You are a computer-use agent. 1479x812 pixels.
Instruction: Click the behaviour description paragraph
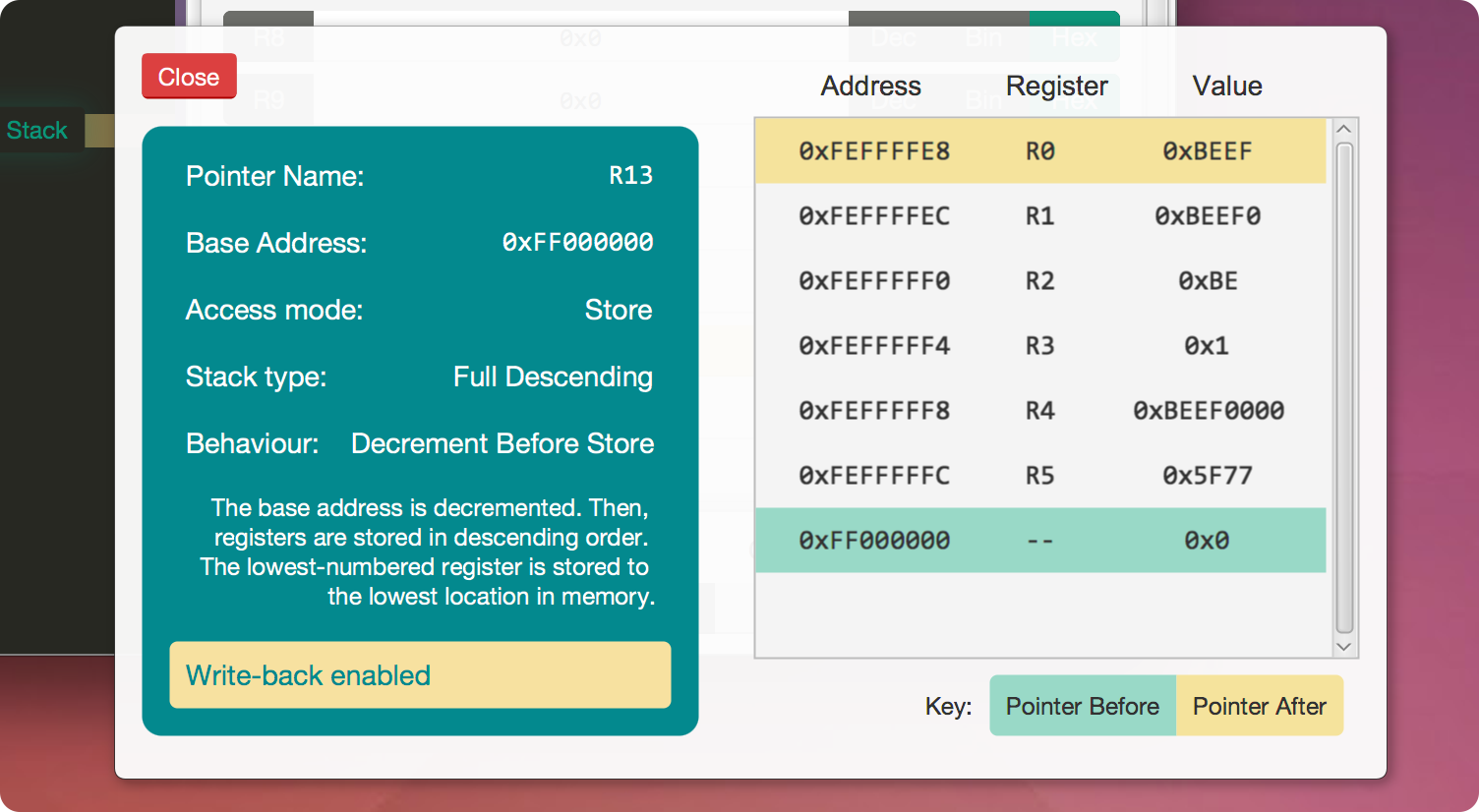click(x=428, y=552)
